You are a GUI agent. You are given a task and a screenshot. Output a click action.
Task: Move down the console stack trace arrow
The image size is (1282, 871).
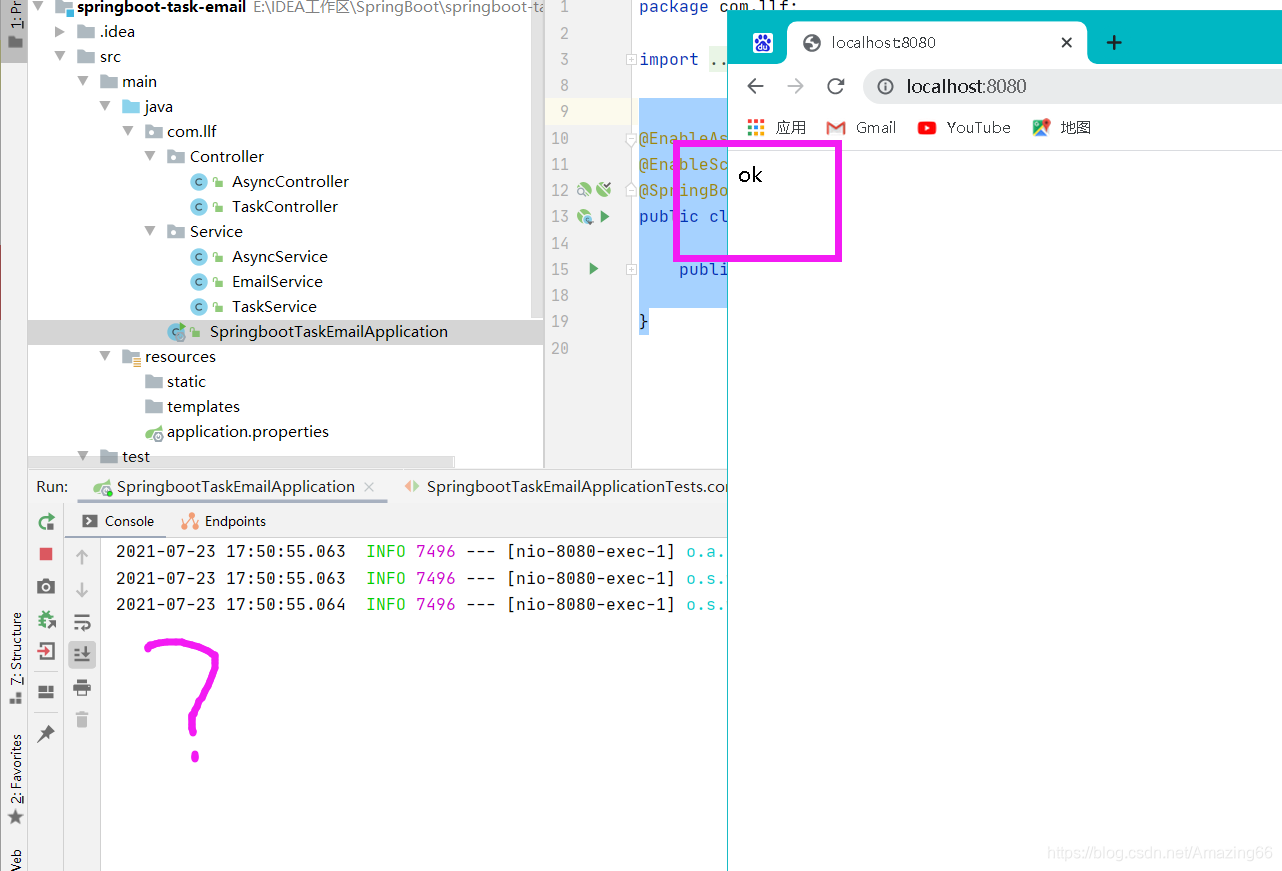(82, 590)
